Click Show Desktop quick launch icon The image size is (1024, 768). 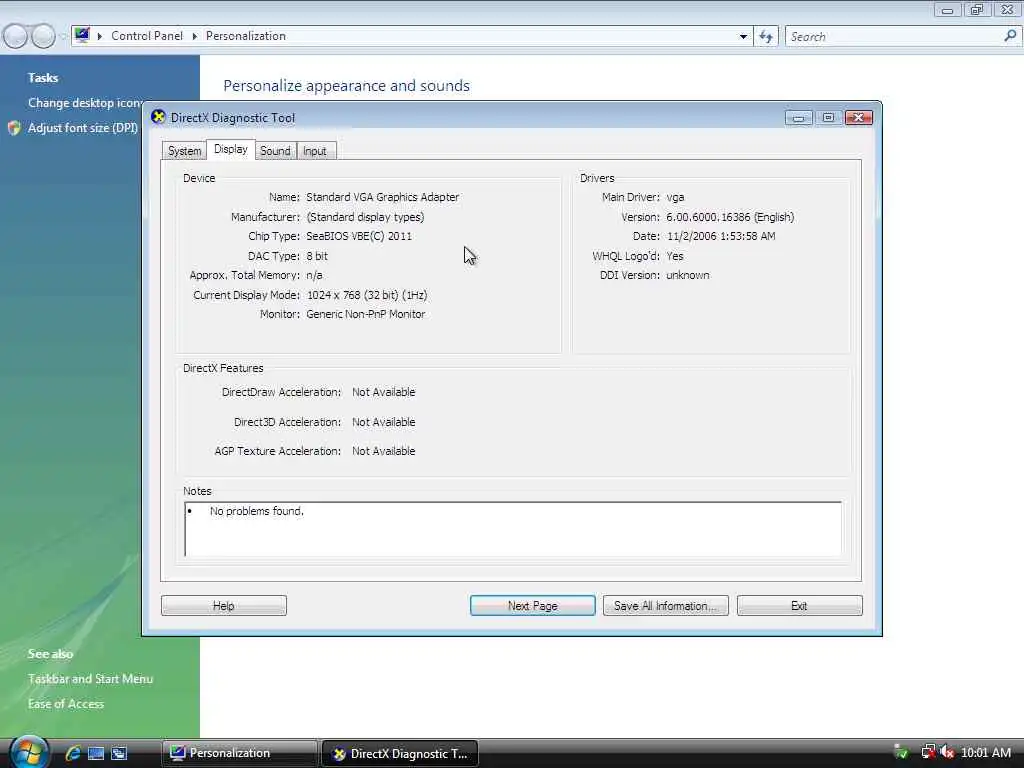96,753
